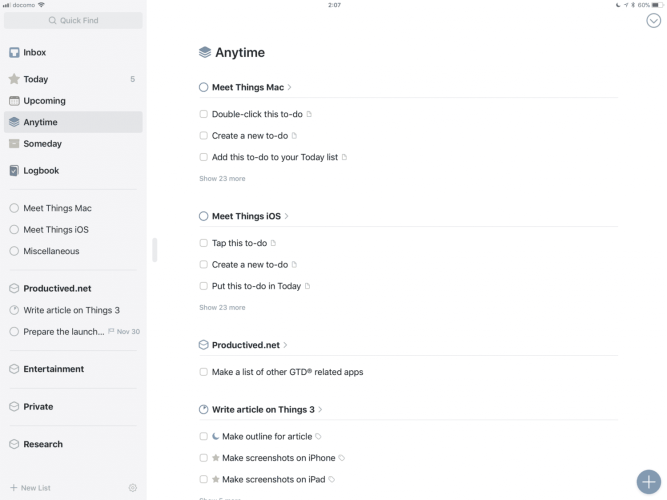Click Research area cube icon
Image resolution: width=667 pixels, height=500 pixels.
14,444
